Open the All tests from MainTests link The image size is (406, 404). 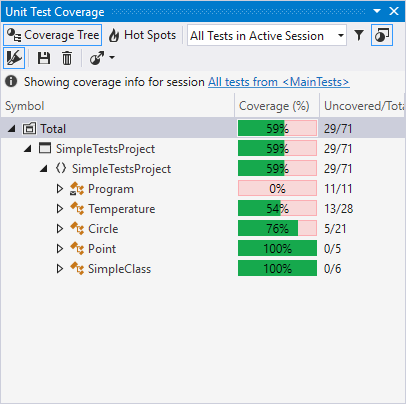click(x=279, y=82)
